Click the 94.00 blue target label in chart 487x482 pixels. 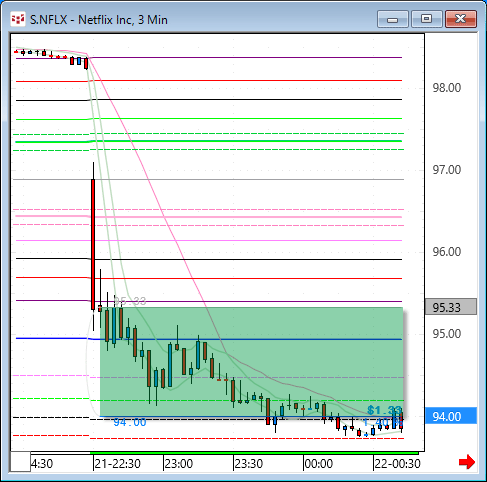130,422
